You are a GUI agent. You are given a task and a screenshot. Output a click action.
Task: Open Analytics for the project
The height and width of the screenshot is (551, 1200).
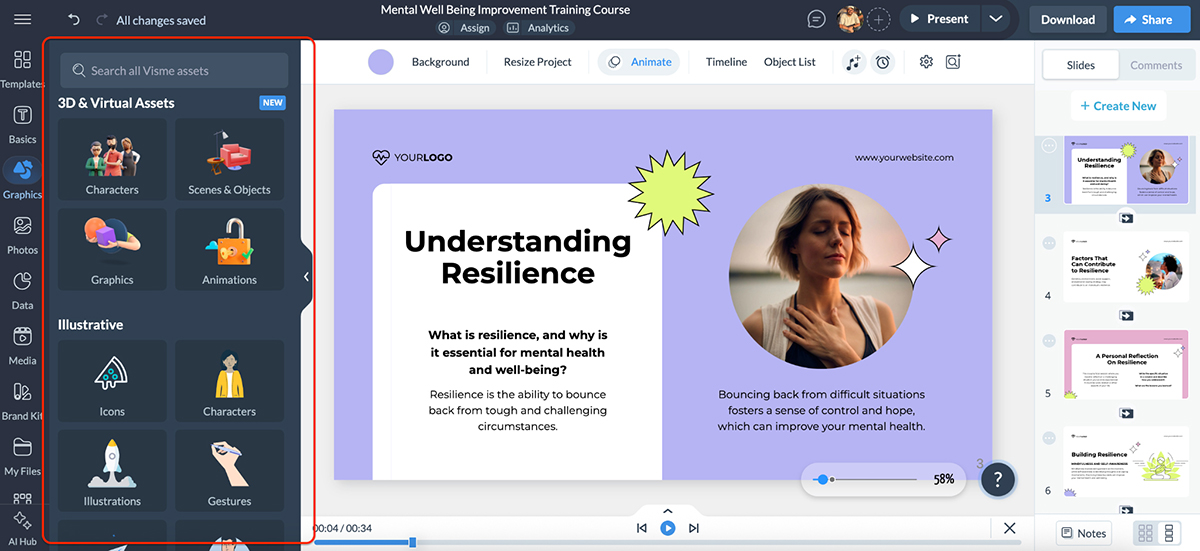(538, 28)
